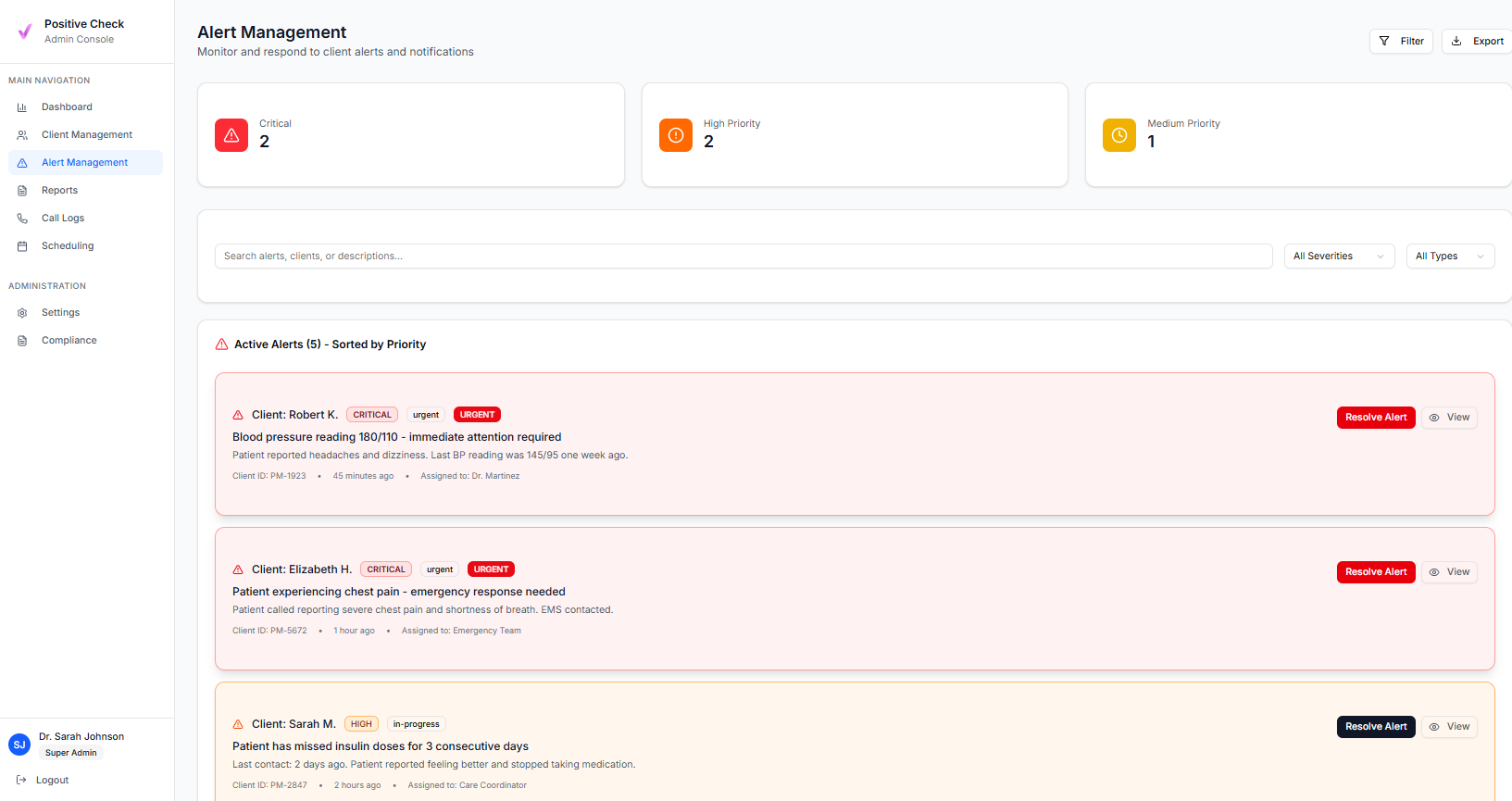Go to Client Management in the sidebar

86,135
